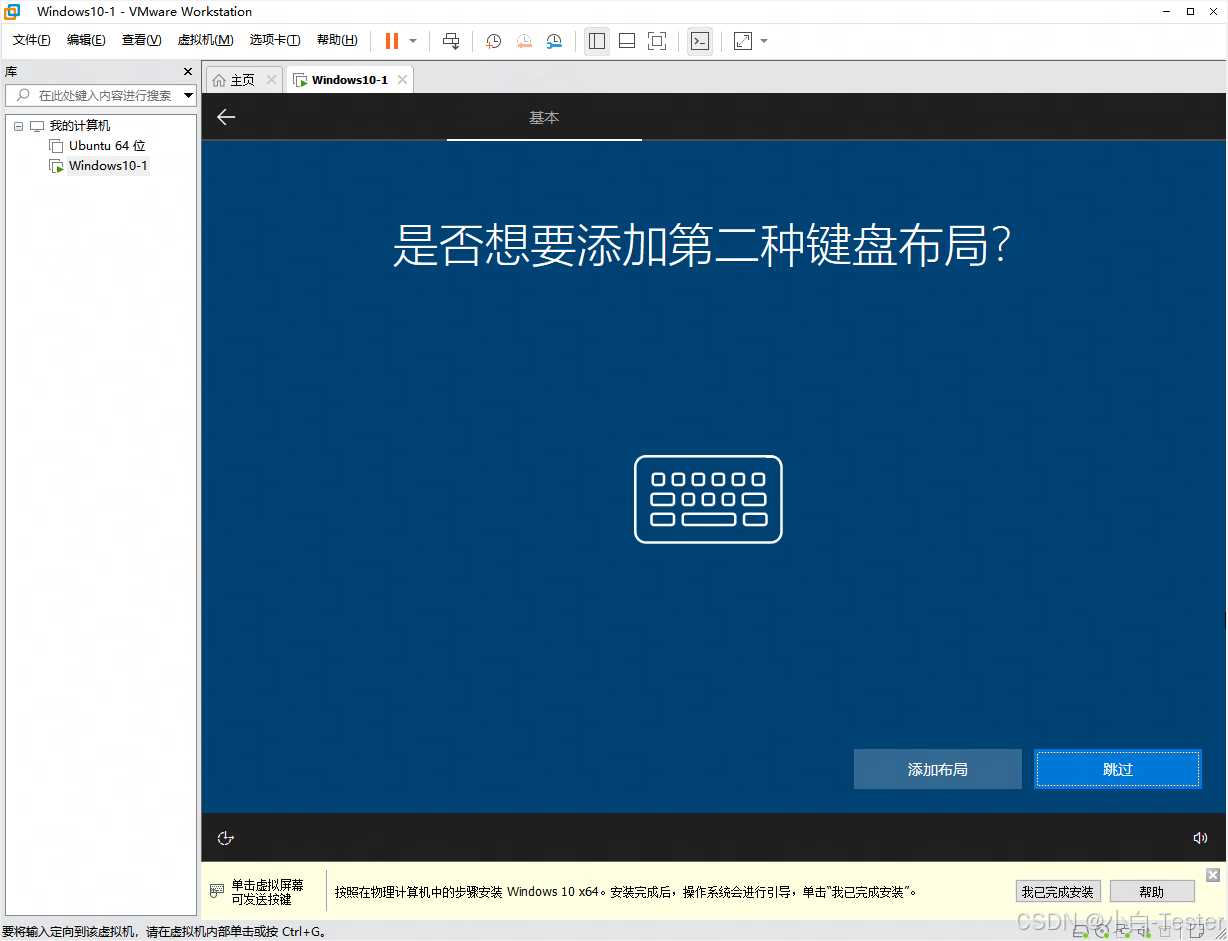This screenshot has height=941, width=1228.
Task: Click the 我已完成安装 button
Action: pyautogui.click(x=1058, y=892)
